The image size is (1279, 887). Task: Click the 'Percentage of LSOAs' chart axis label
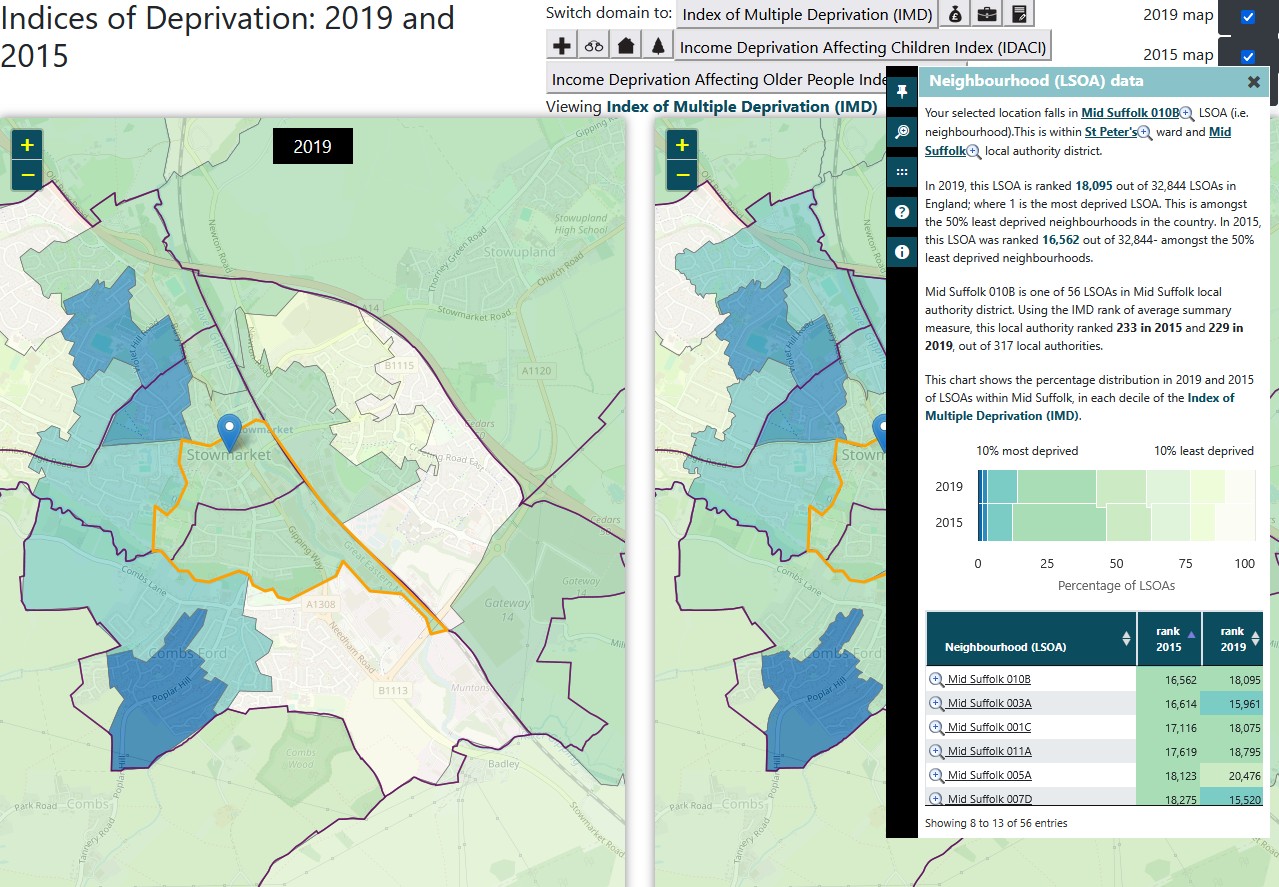point(1116,586)
